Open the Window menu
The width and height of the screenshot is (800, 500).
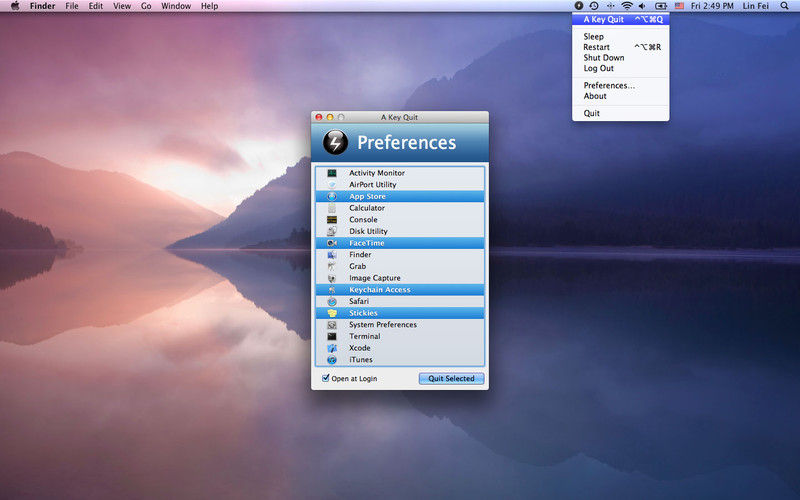176,6
